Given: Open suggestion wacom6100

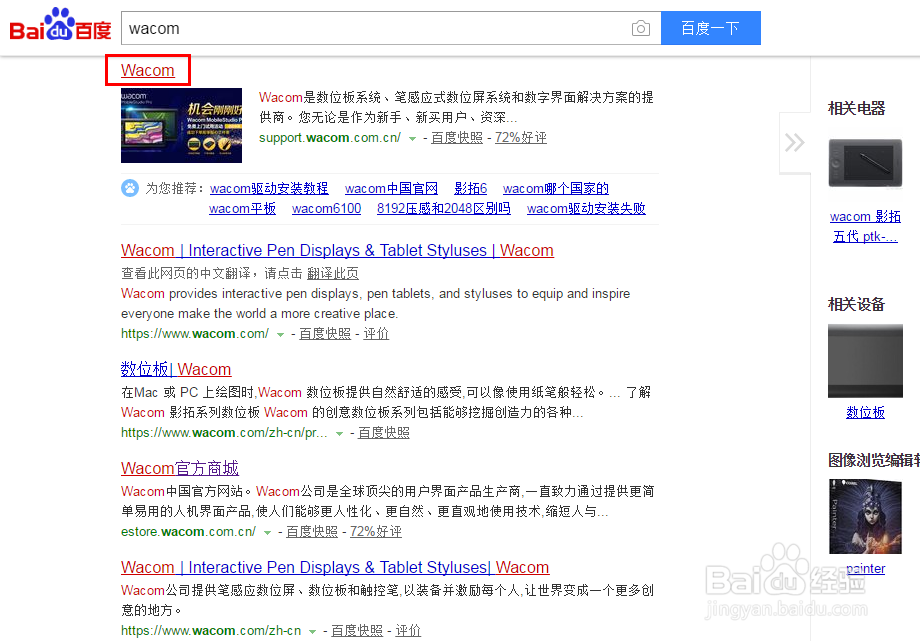Looking at the screenshot, I should click(x=326, y=208).
